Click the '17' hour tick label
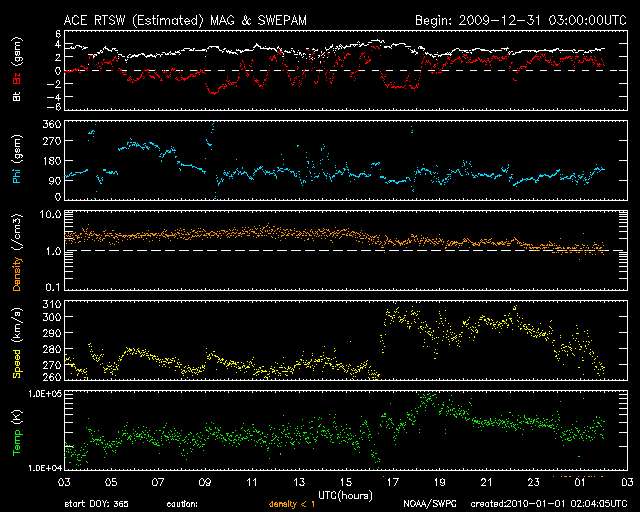The image size is (640, 512). coord(393,482)
